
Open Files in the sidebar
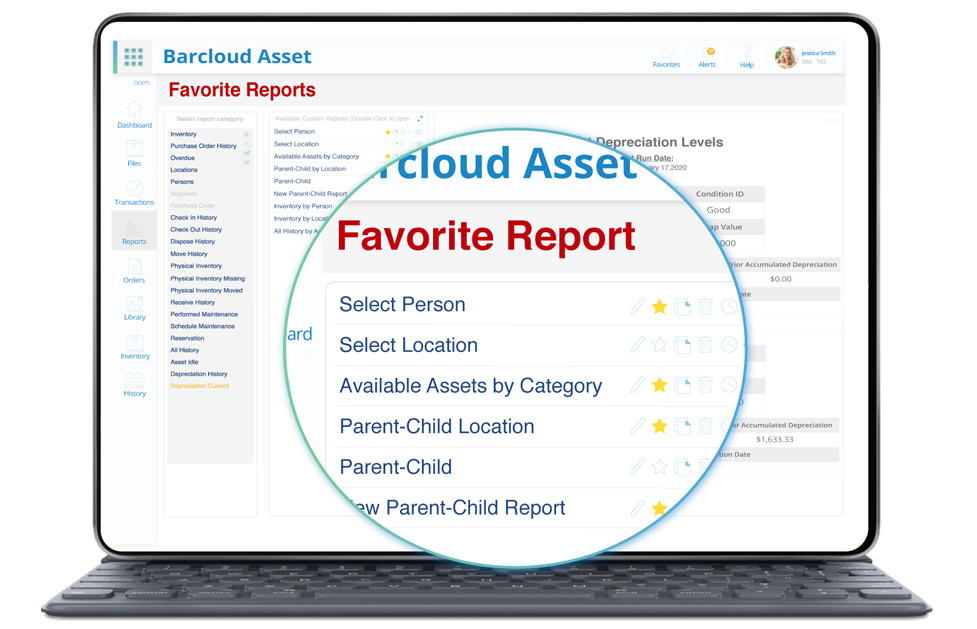pos(134,153)
